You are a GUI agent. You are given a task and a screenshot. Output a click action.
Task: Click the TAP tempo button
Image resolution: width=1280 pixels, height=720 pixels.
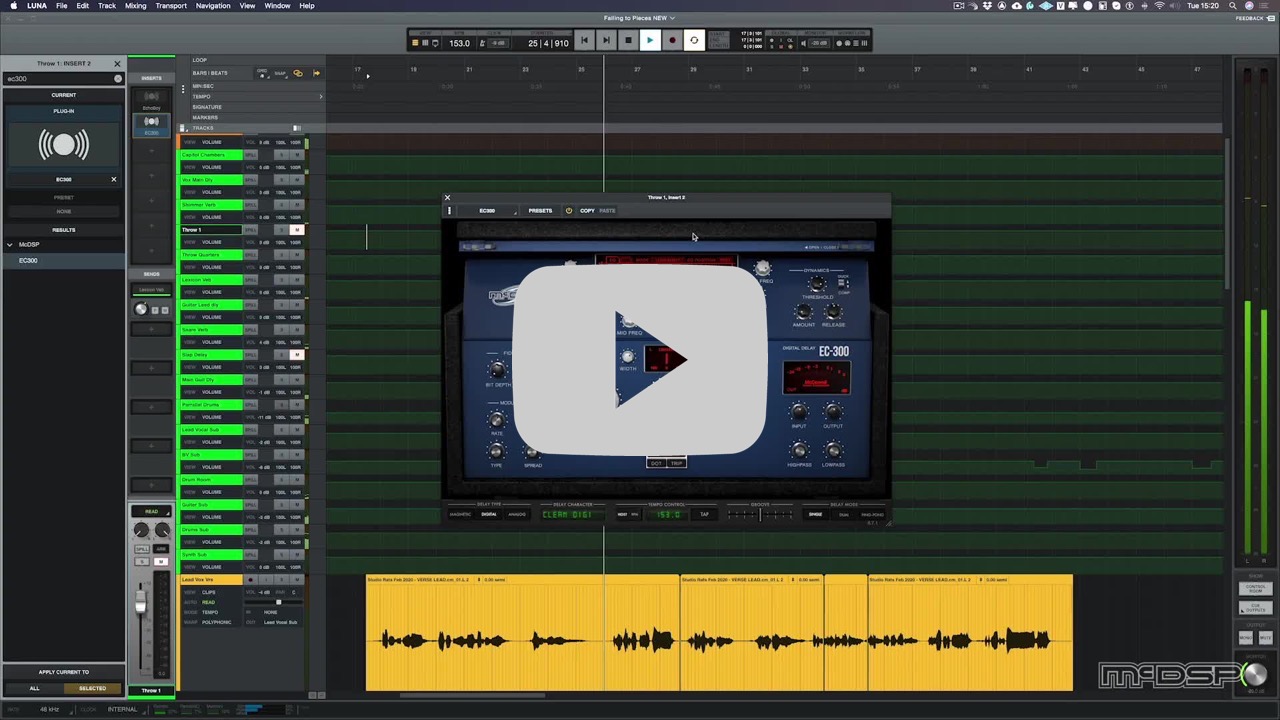tap(704, 515)
